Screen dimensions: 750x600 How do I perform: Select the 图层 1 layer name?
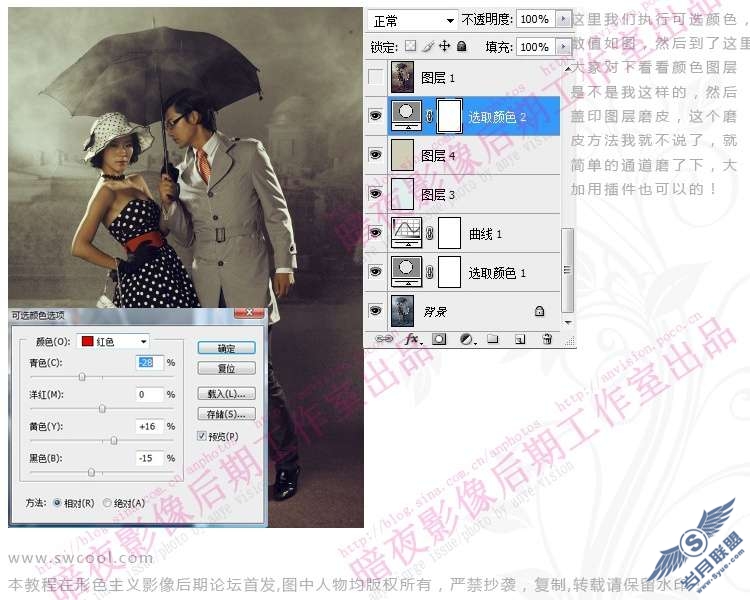[437, 78]
